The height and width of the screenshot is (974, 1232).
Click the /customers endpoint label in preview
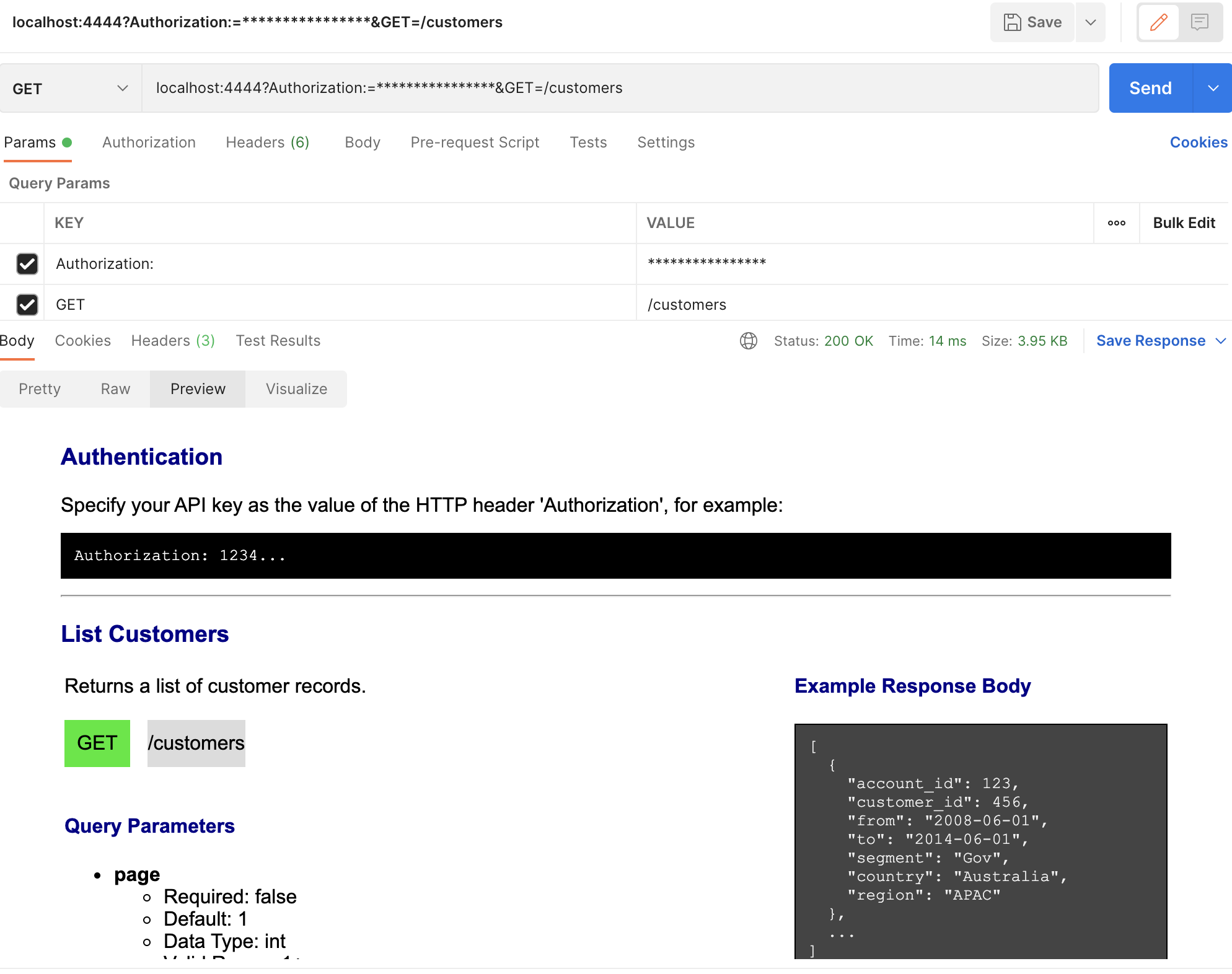pyautogui.click(x=196, y=743)
